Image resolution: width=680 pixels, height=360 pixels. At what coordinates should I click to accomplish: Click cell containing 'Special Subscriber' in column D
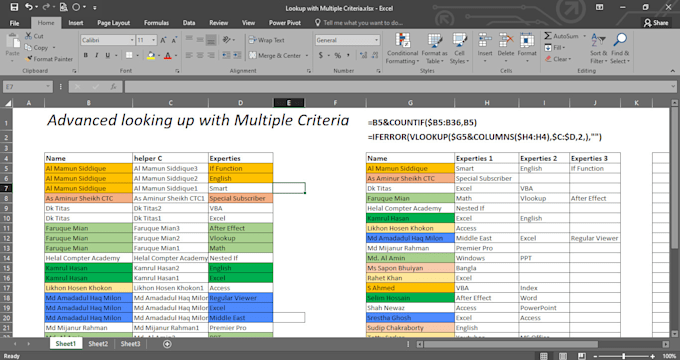tap(240, 198)
